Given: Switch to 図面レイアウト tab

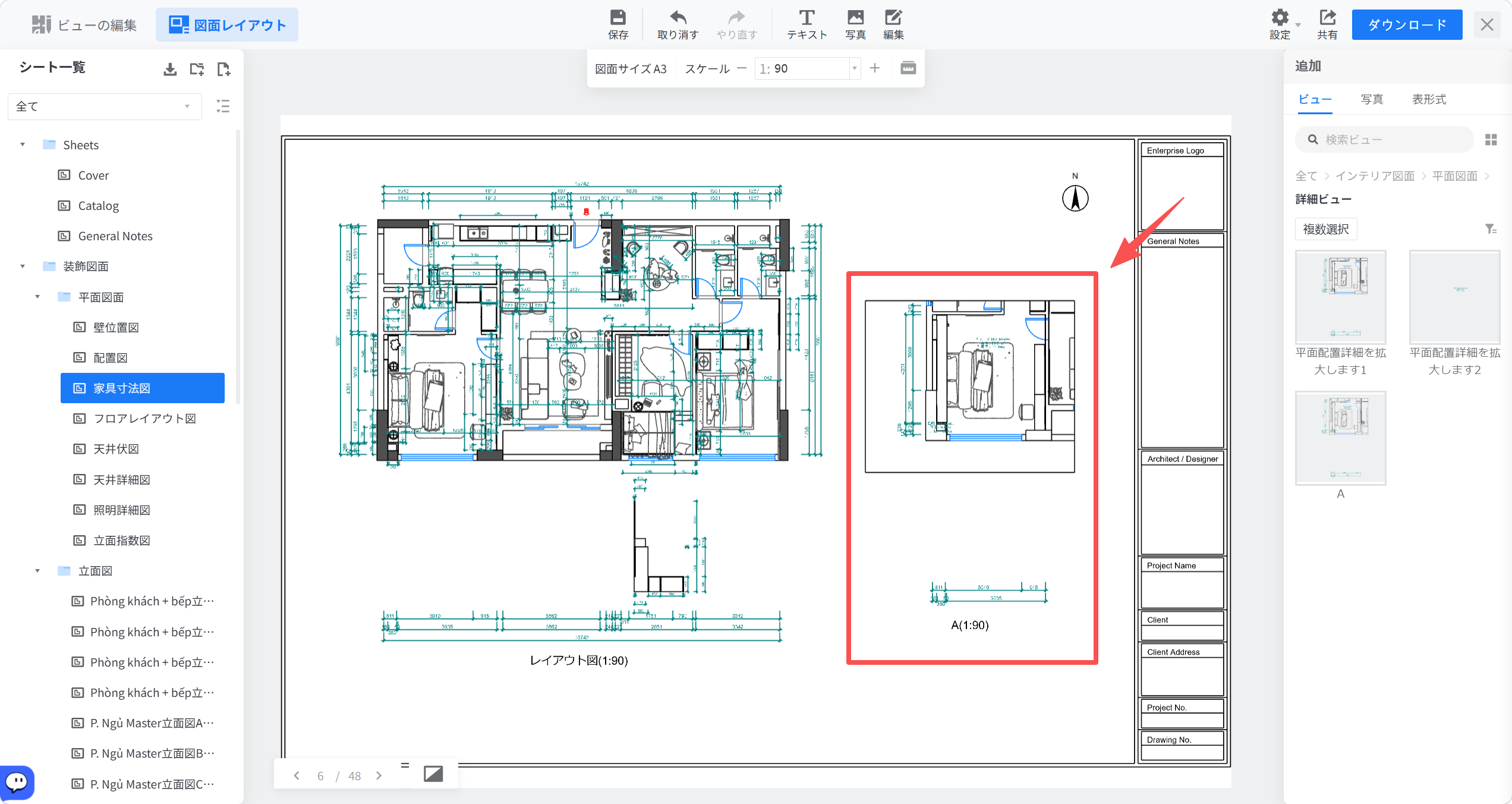Looking at the screenshot, I should point(227,25).
